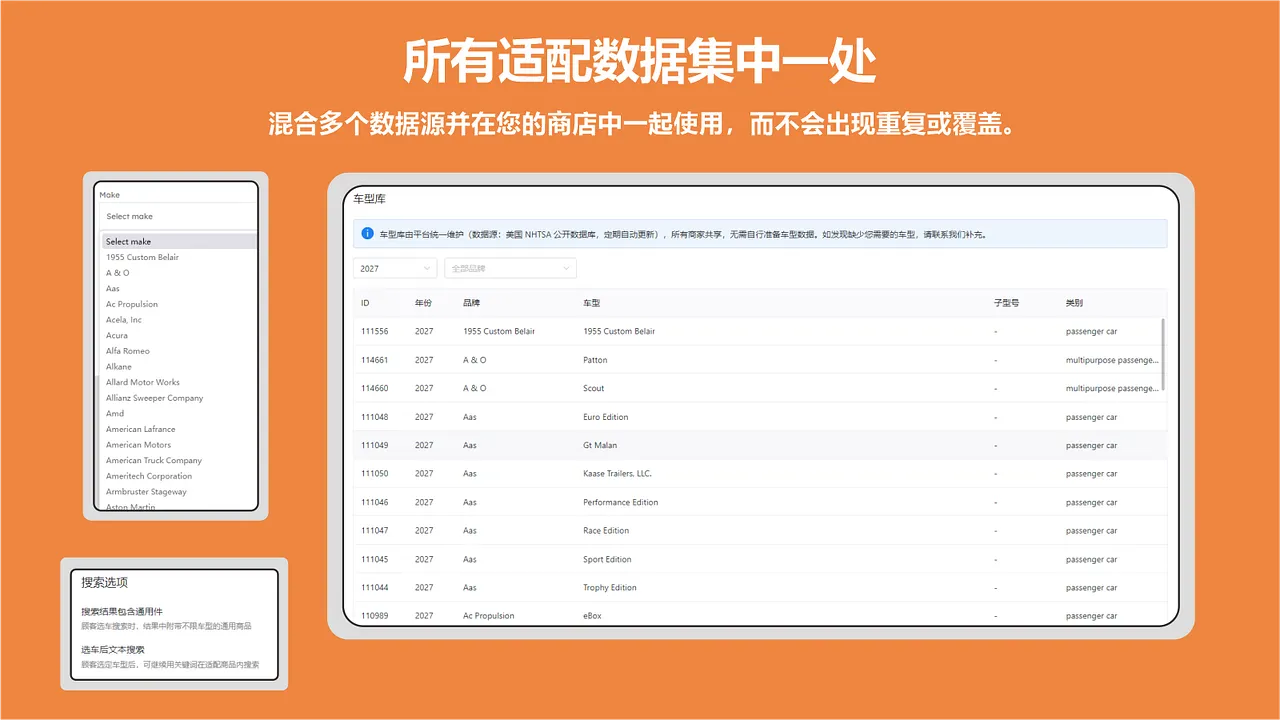Click the Race Edition model cell
Image resolution: width=1280 pixels, height=720 pixels.
click(606, 531)
